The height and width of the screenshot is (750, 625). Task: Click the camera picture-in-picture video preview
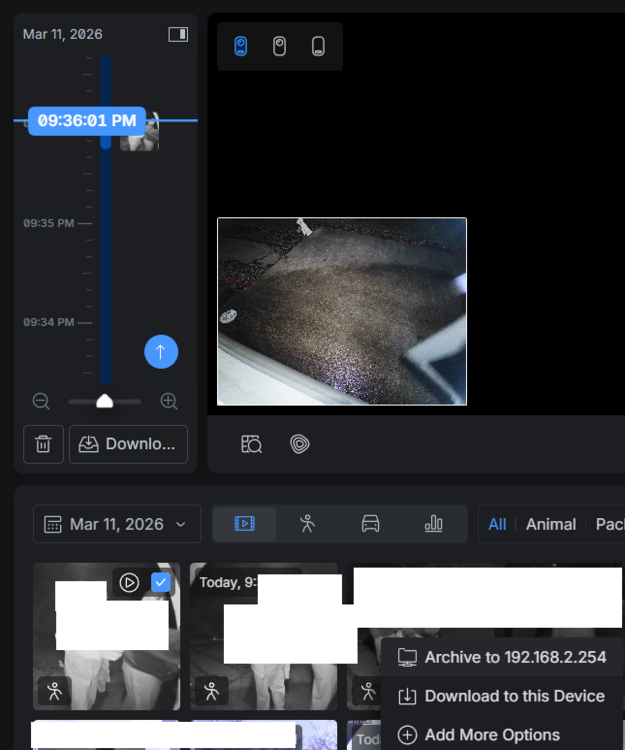click(342, 311)
